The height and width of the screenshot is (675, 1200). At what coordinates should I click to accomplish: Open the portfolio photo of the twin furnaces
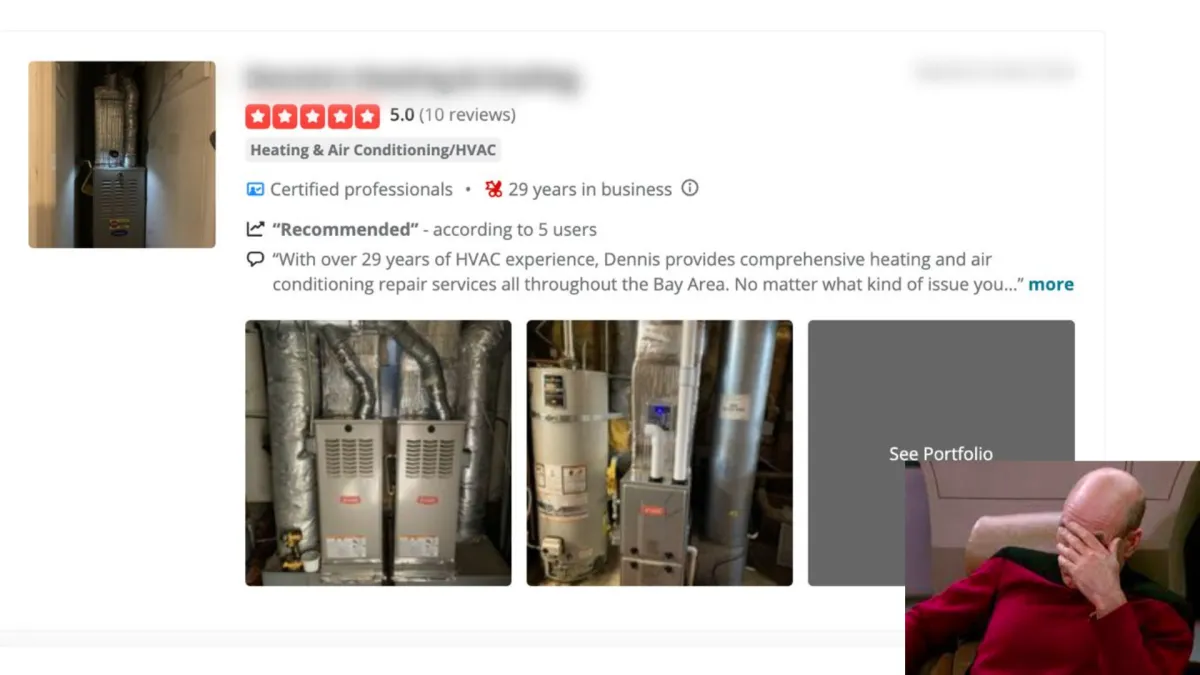tap(378, 453)
